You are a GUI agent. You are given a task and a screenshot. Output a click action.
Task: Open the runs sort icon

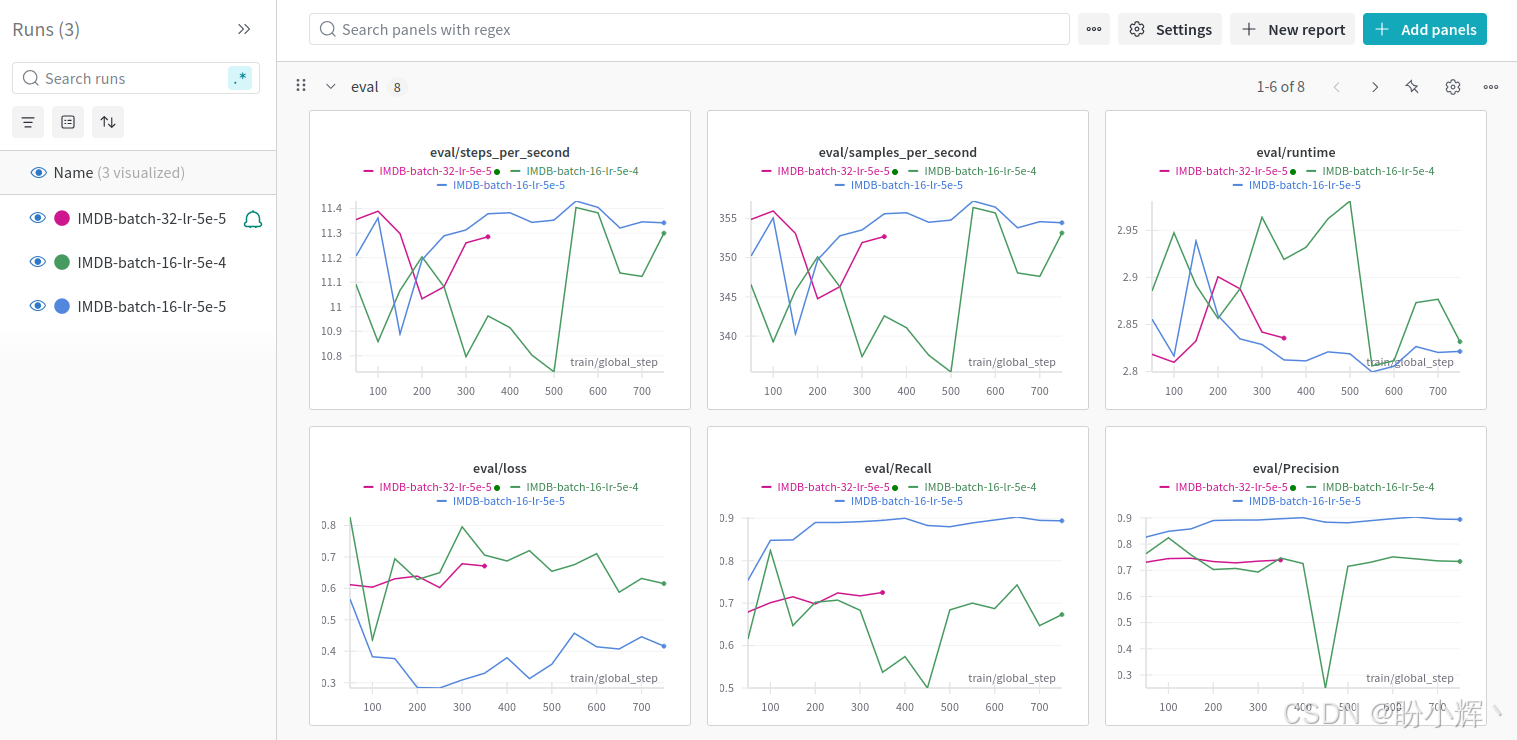[108, 122]
